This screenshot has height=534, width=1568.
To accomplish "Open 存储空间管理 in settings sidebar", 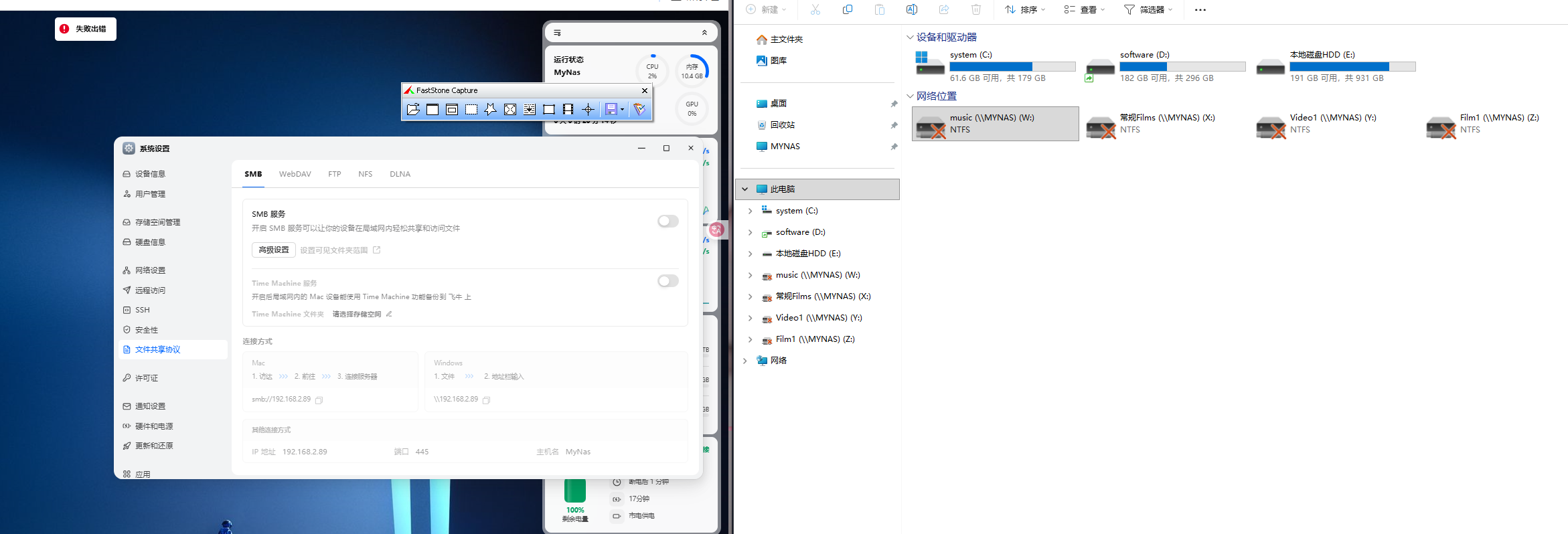I will [x=173, y=222].
